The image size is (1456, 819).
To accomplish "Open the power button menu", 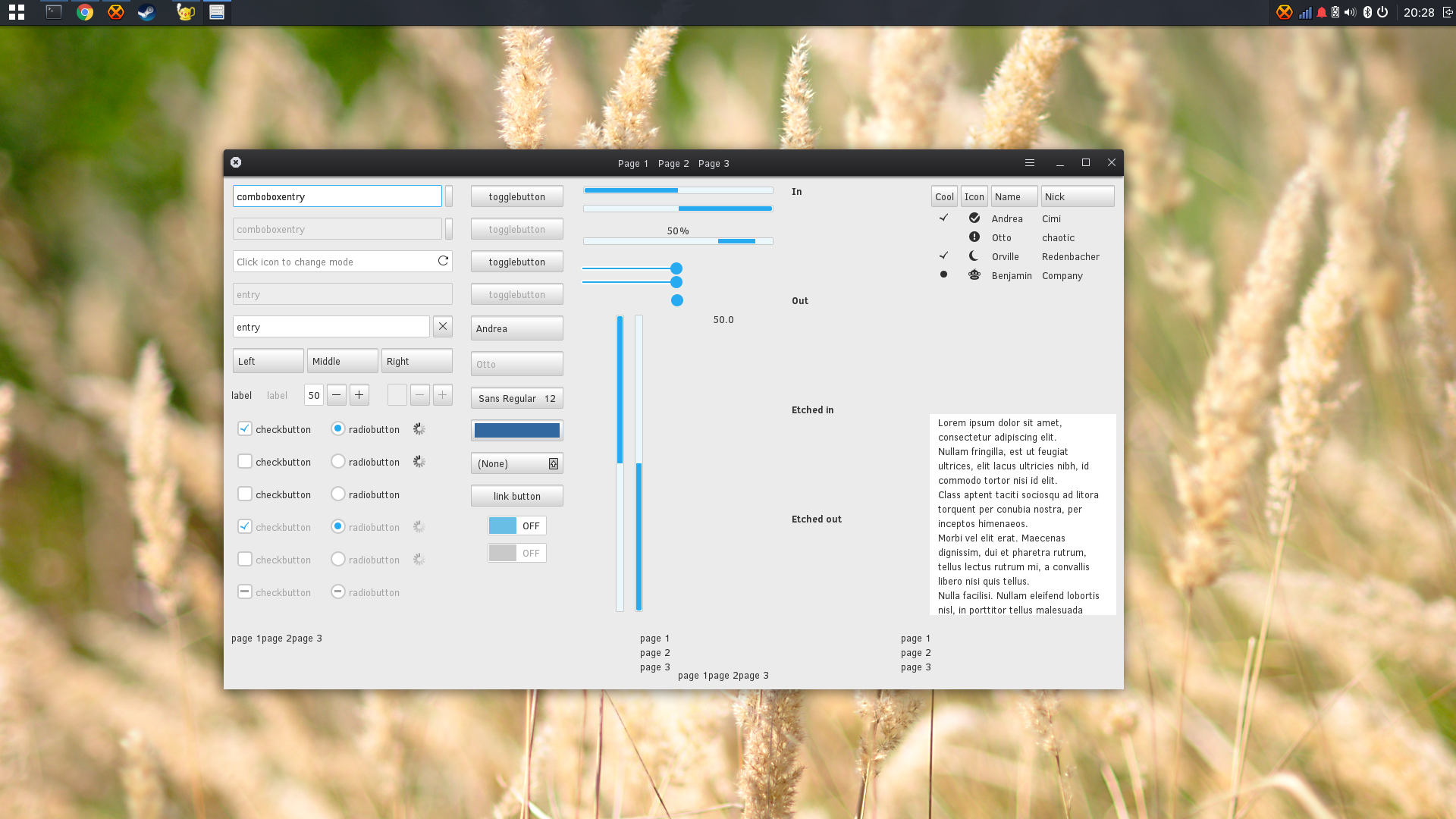I will click(1382, 12).
